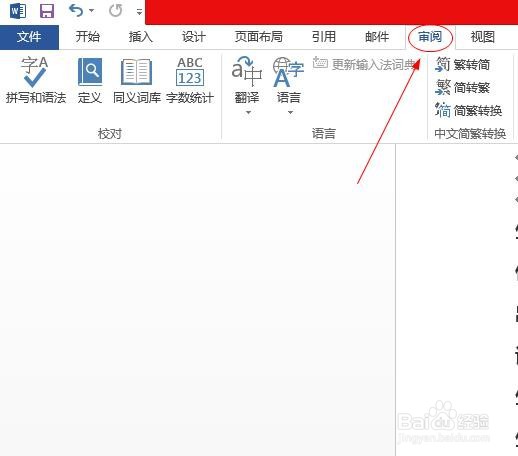Switch to the 开始 tab
This screenshot has width=518, height=456.
[x=88, y=37]
